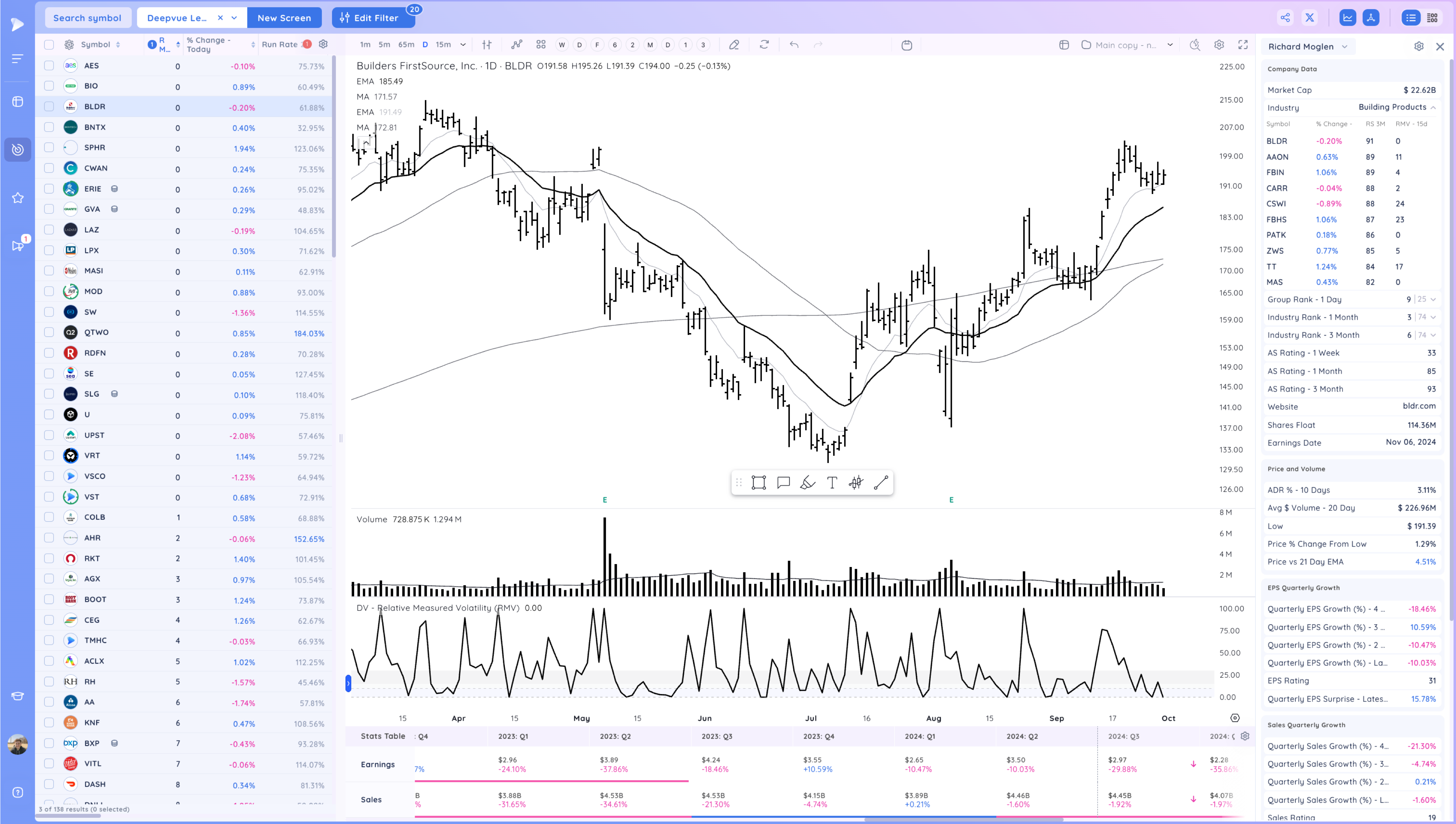Open the Main copy layout dropdown
The height and width of the screenshot is (824, 1456).
pos(1170,45)
